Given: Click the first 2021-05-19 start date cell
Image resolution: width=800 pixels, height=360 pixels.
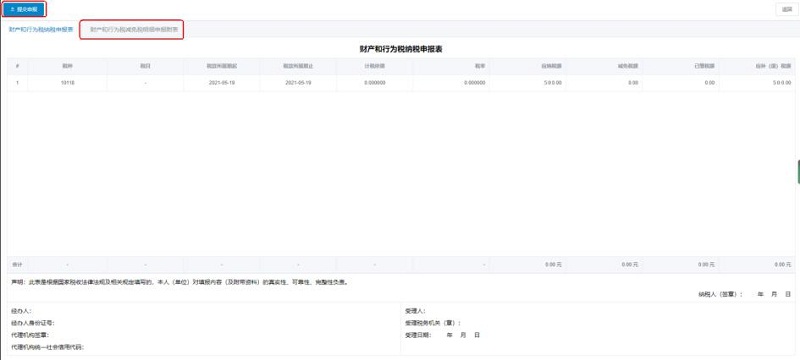Looking at the screenshot, I should coord(221,83).
